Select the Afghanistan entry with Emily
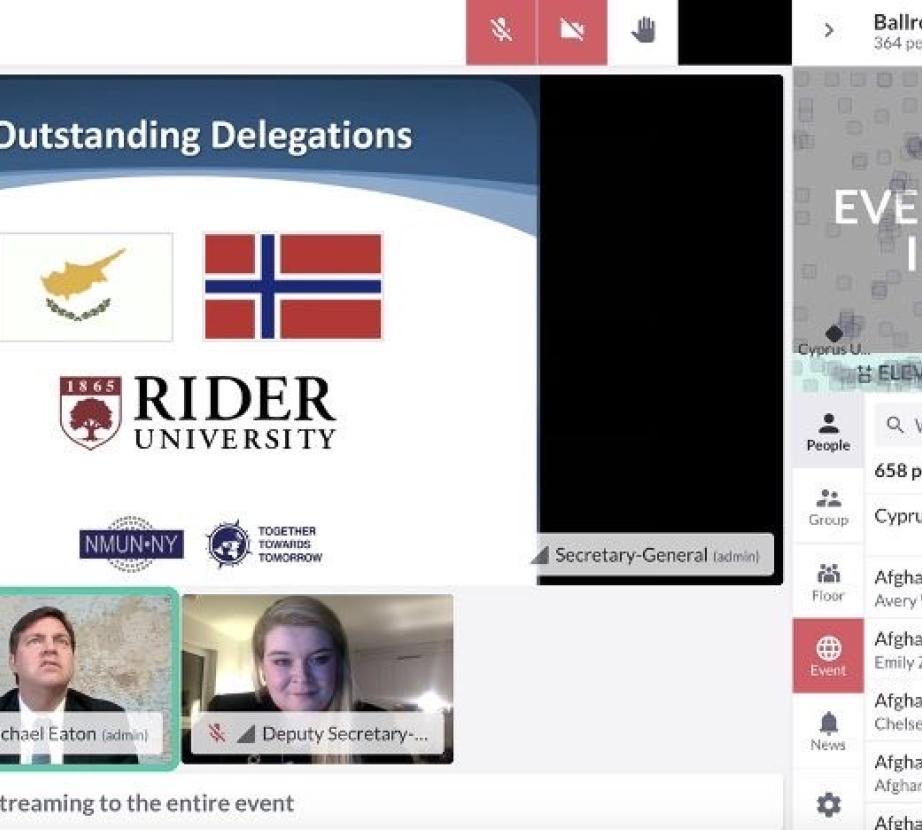This screenshot has width=922, height=830. point(894,650)
